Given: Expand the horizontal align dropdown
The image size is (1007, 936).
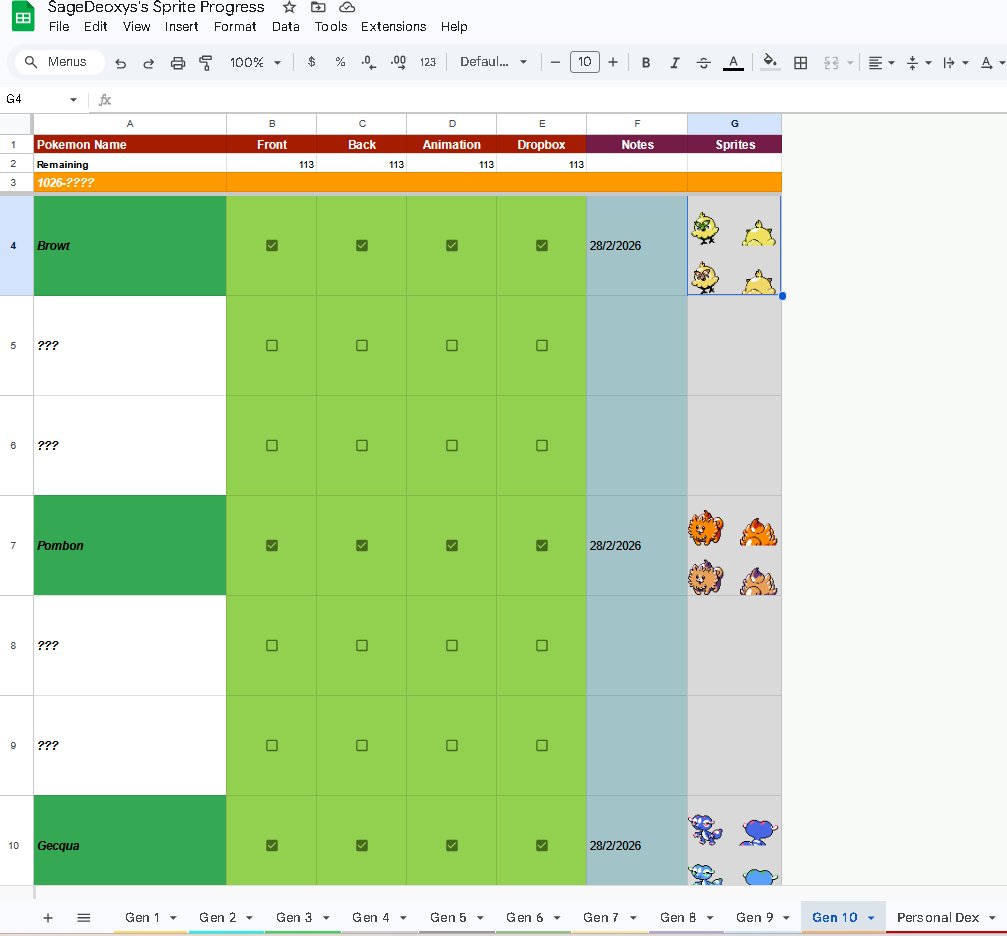Looking at the screenshot, I should pyautogui.click(x=891, y=63).
